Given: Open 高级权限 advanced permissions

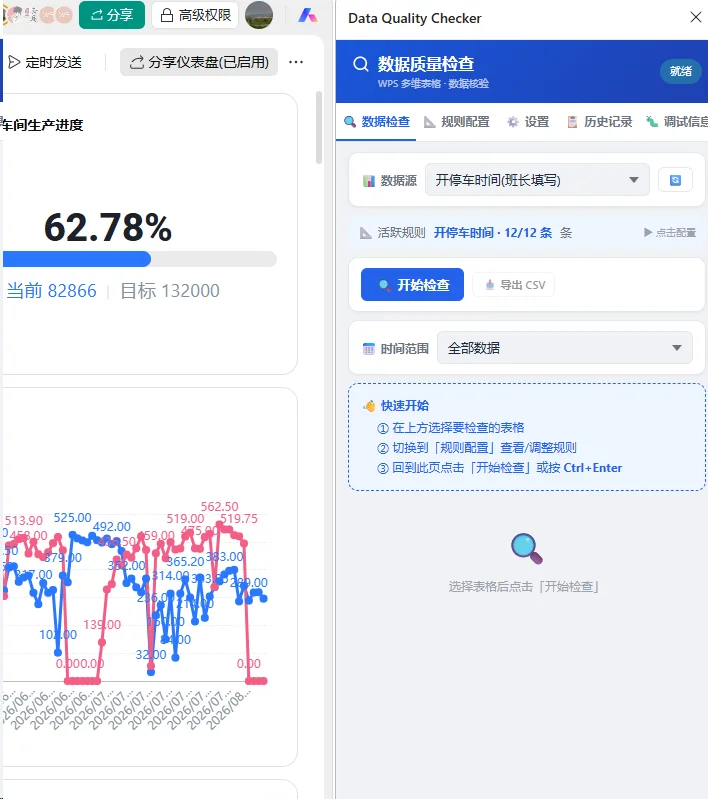Looking at the screenshot, I should click(x=196, y=15).
